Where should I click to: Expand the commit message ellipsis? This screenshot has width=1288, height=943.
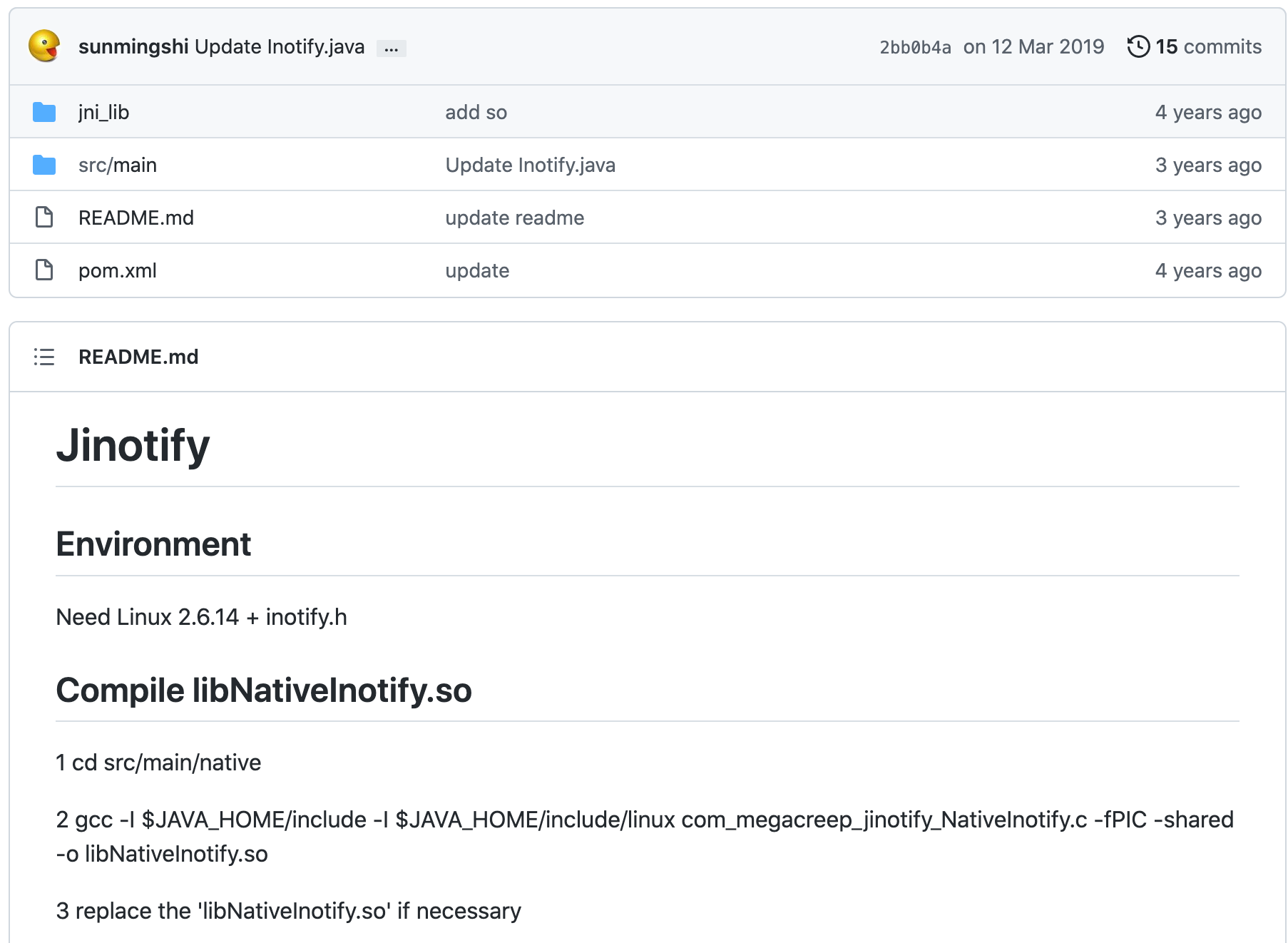tap(392, 49)
